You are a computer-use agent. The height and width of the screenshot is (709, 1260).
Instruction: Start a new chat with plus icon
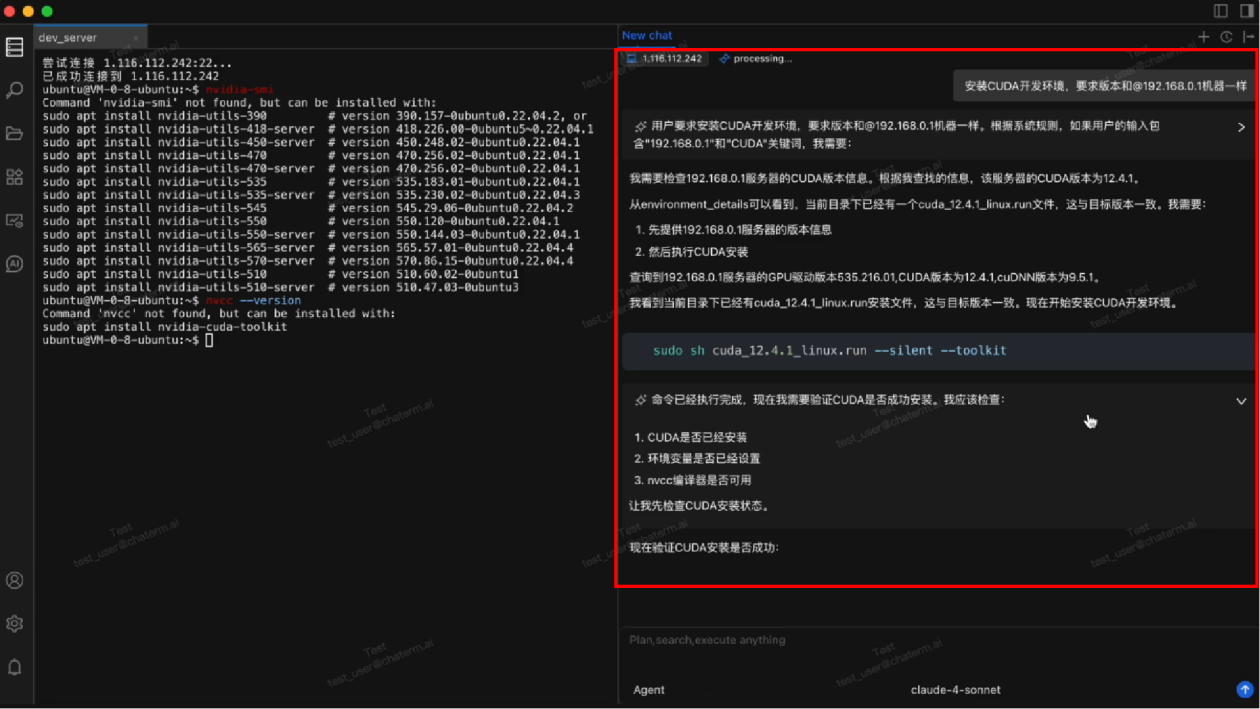1204,36
